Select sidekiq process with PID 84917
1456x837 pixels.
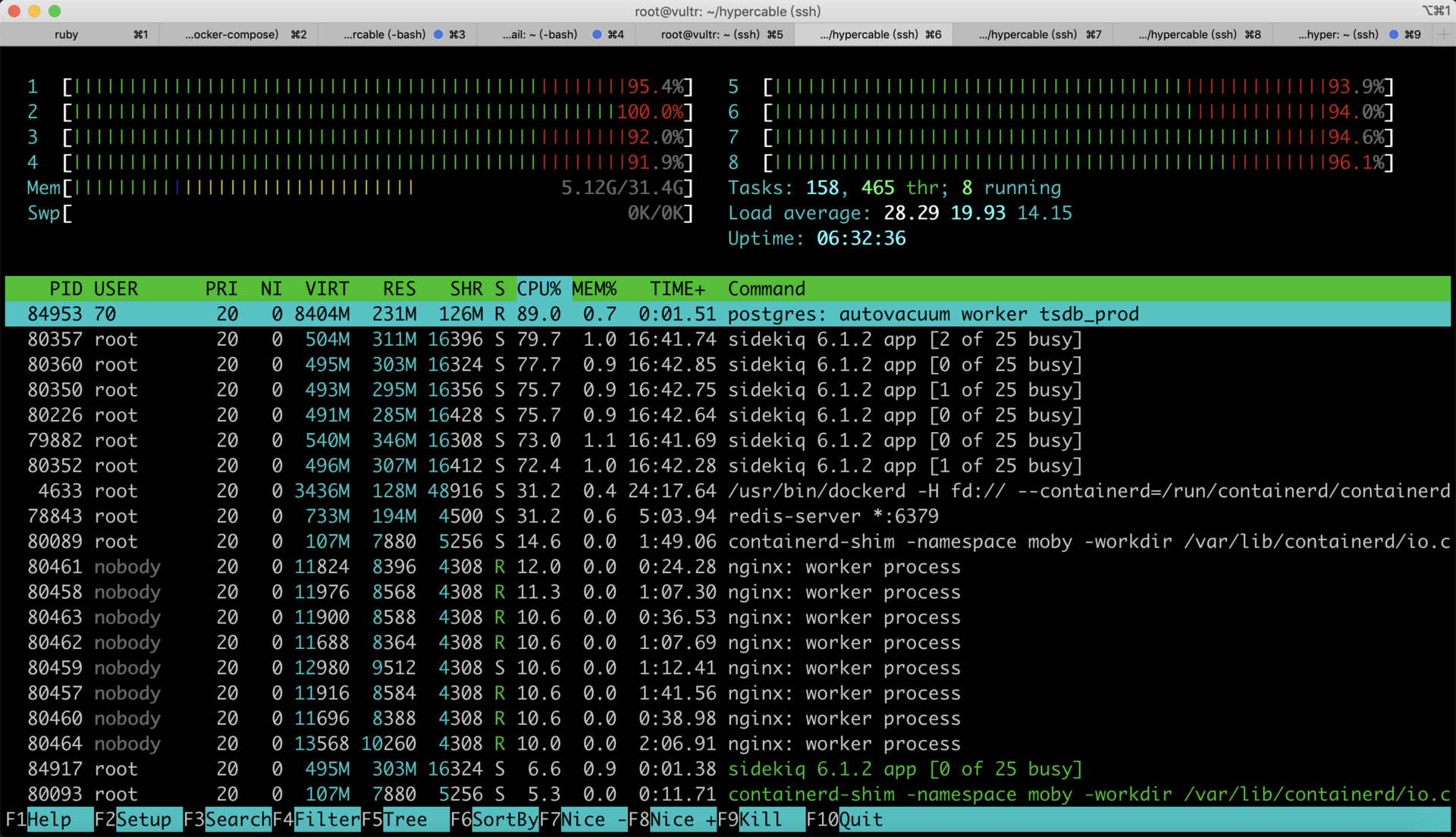(x=728, y=769)
